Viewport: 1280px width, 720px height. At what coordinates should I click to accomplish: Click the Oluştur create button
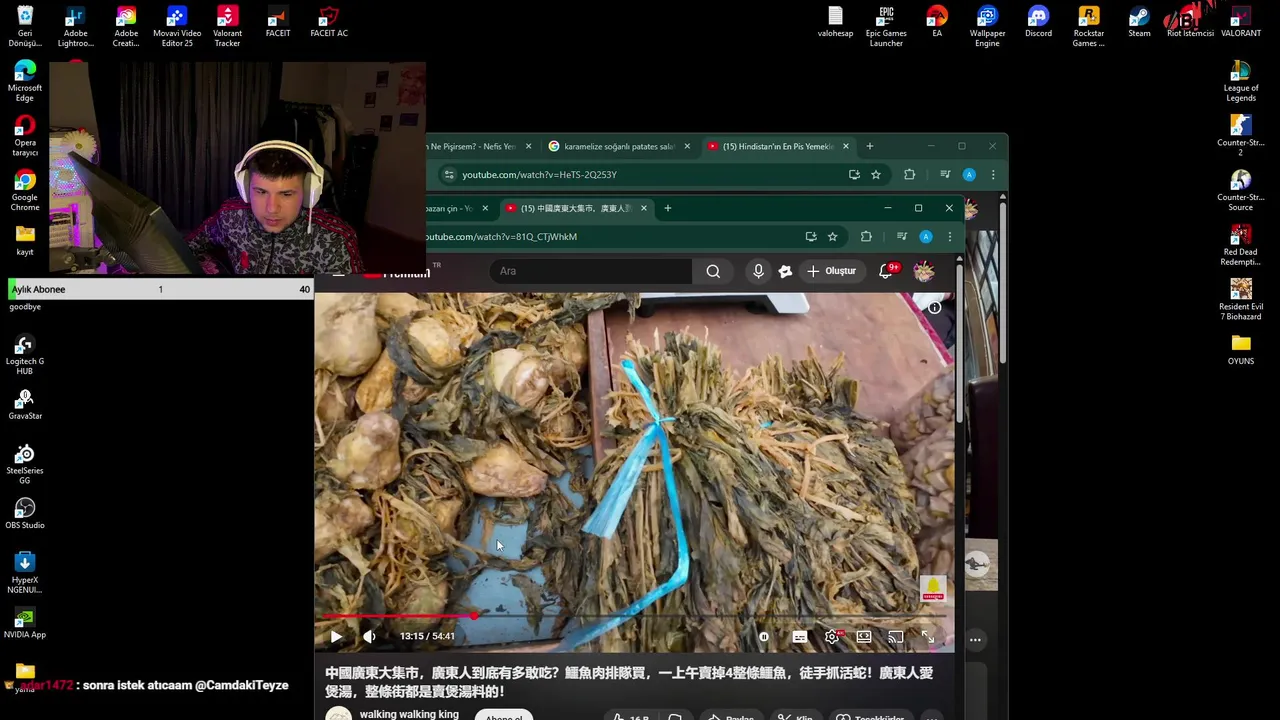click(x=831, y=271)
